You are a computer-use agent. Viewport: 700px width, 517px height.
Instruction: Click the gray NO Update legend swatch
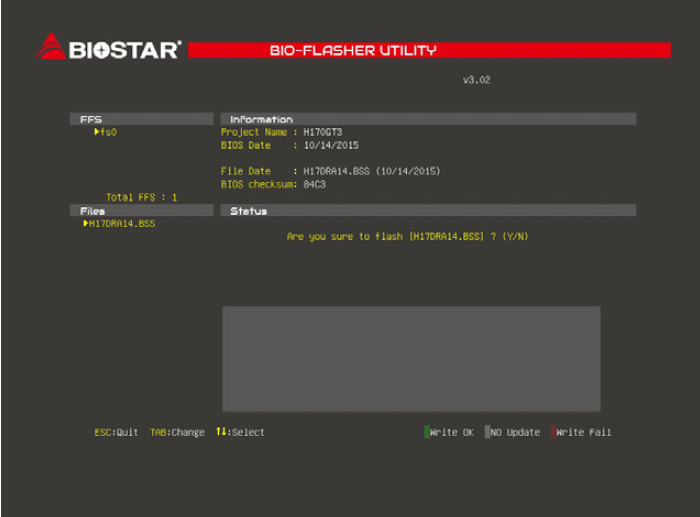(x=488, y=432)
